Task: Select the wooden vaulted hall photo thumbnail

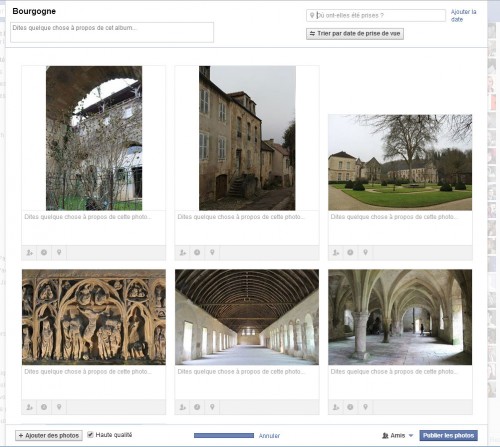Action: [x=247, y=317]
